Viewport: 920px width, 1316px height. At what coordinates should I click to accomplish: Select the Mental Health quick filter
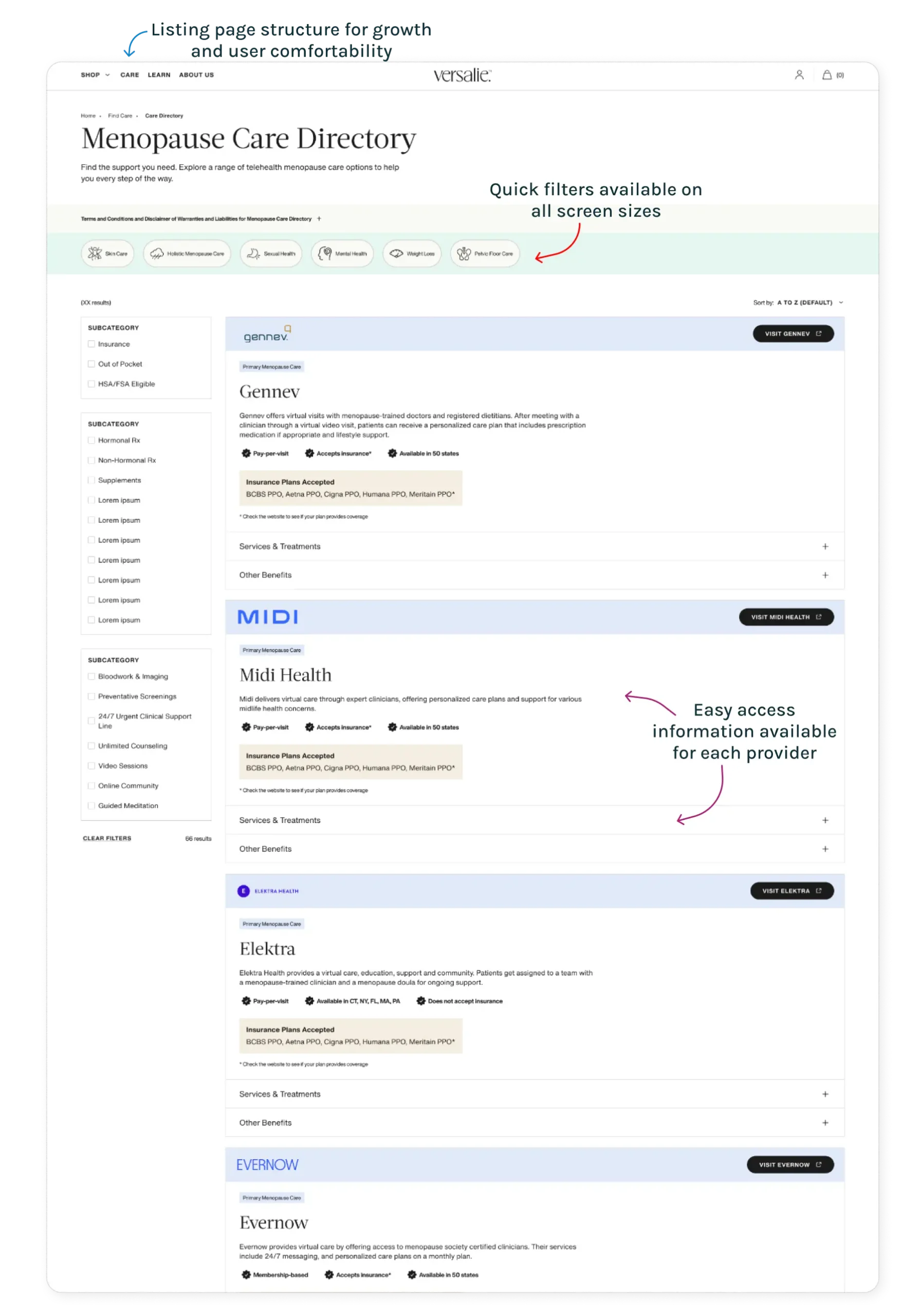point(342,253)
